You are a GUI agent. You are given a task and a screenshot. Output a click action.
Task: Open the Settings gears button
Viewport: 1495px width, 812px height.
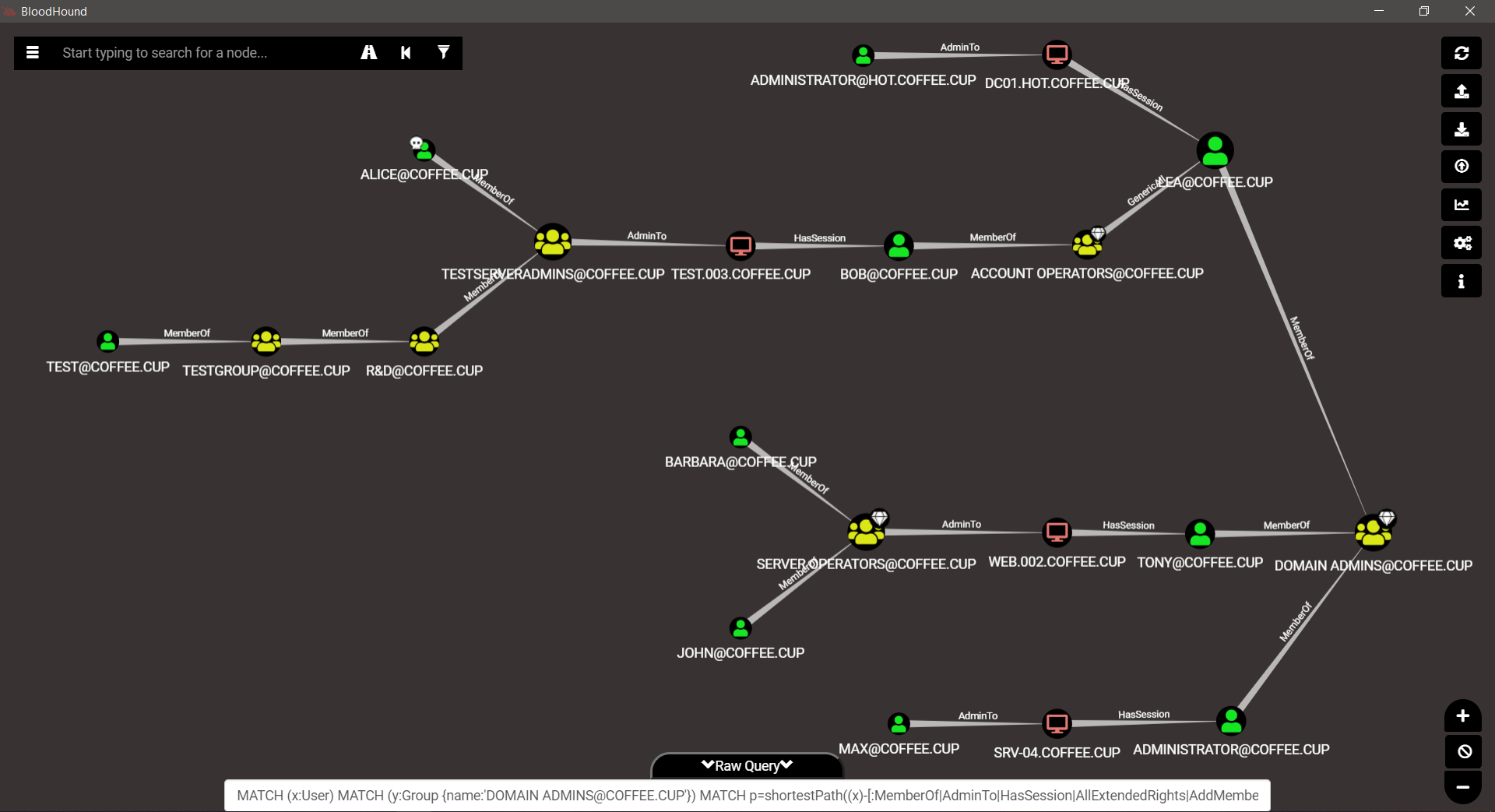pos(1462,243)
